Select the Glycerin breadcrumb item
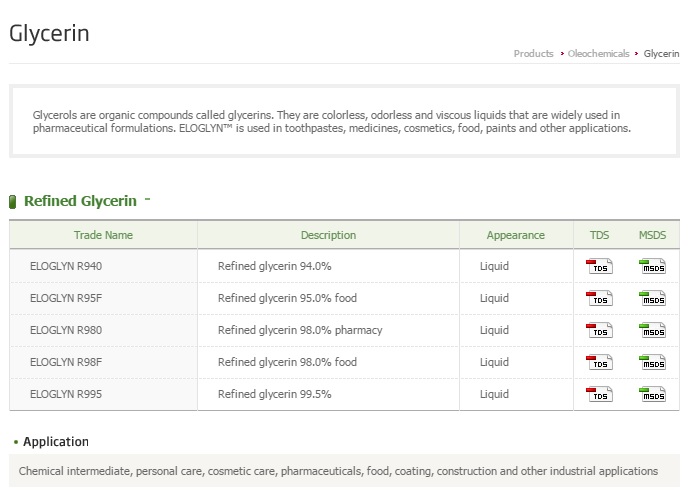The image size is (690, 499). 661,54
